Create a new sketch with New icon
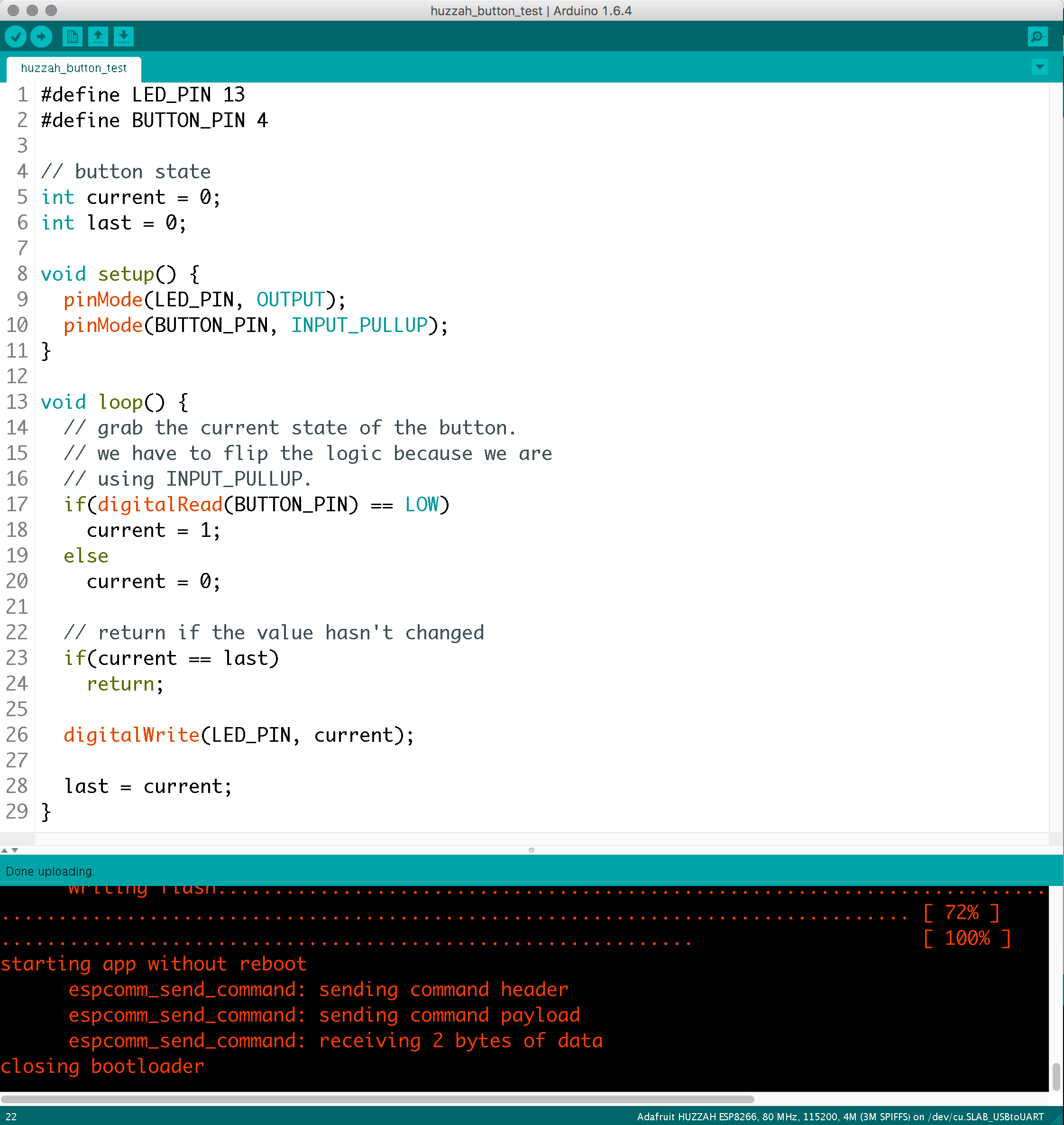Screen dimensions: 1064x1125 click(x=72, y=37)
